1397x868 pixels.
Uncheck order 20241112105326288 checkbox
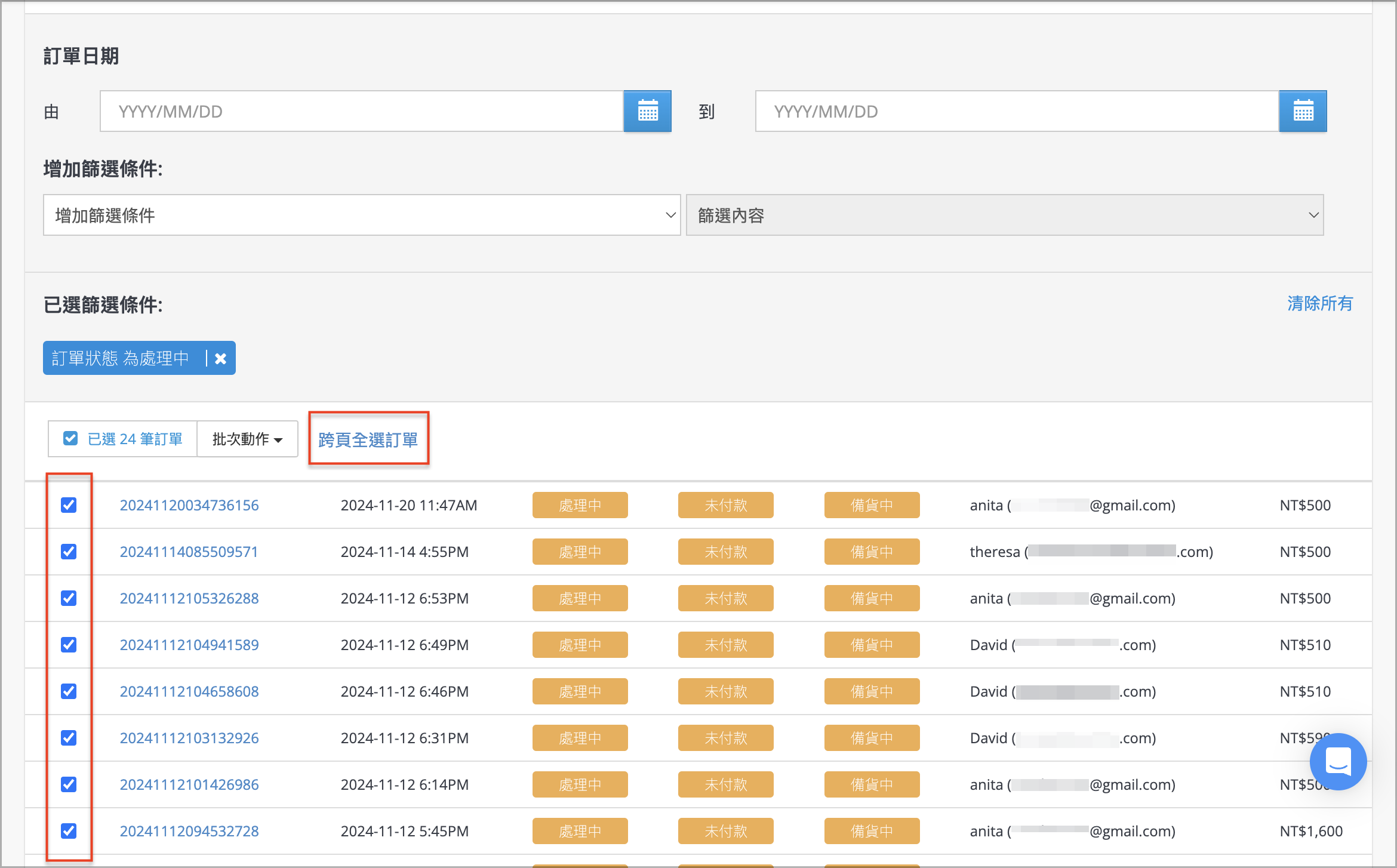click(x=69, y=598)
